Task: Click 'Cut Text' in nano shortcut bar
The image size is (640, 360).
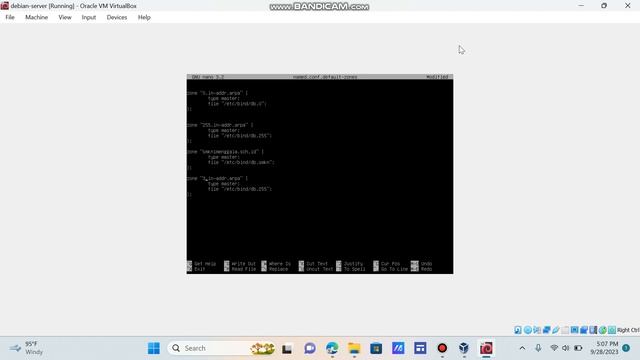Action: point(317,264)
